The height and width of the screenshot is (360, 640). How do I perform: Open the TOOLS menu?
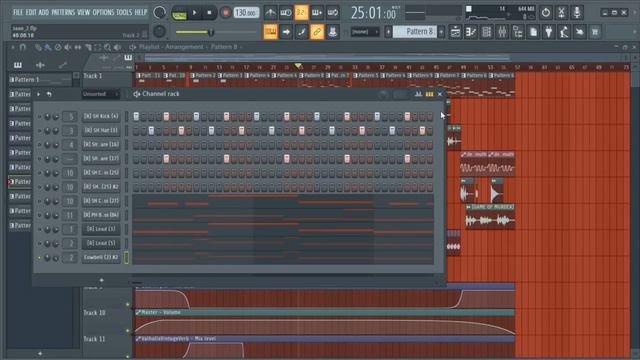coord(124,12)
